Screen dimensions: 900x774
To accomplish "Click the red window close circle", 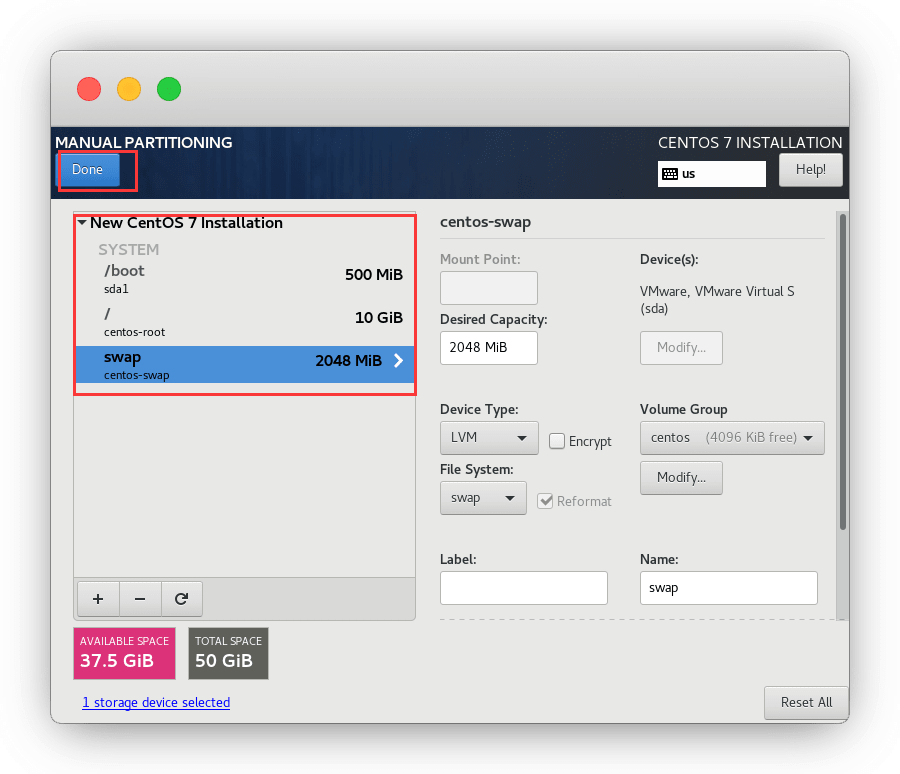I will 89,89.
